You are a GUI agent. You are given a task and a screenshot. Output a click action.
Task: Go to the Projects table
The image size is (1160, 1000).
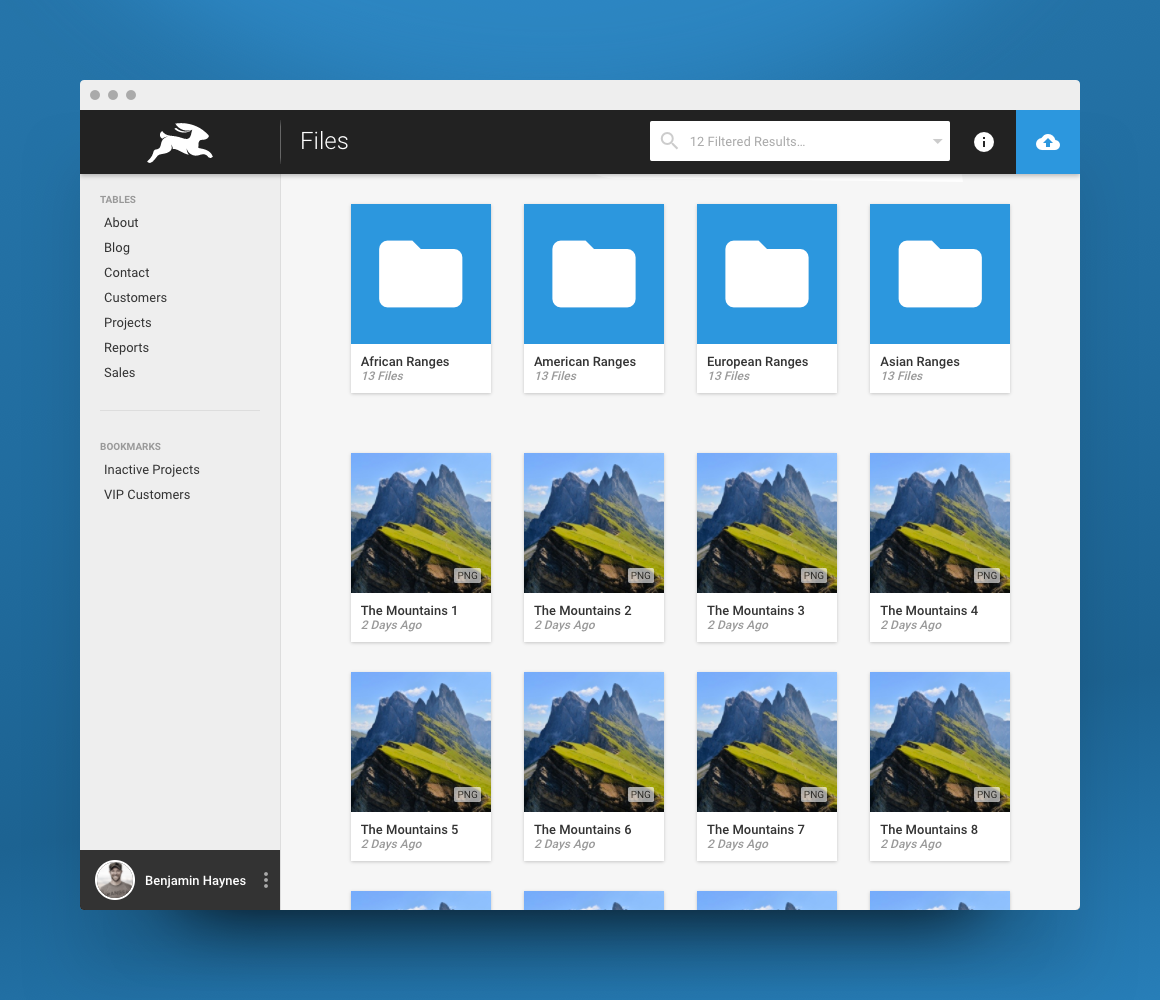tap(127, 323)
